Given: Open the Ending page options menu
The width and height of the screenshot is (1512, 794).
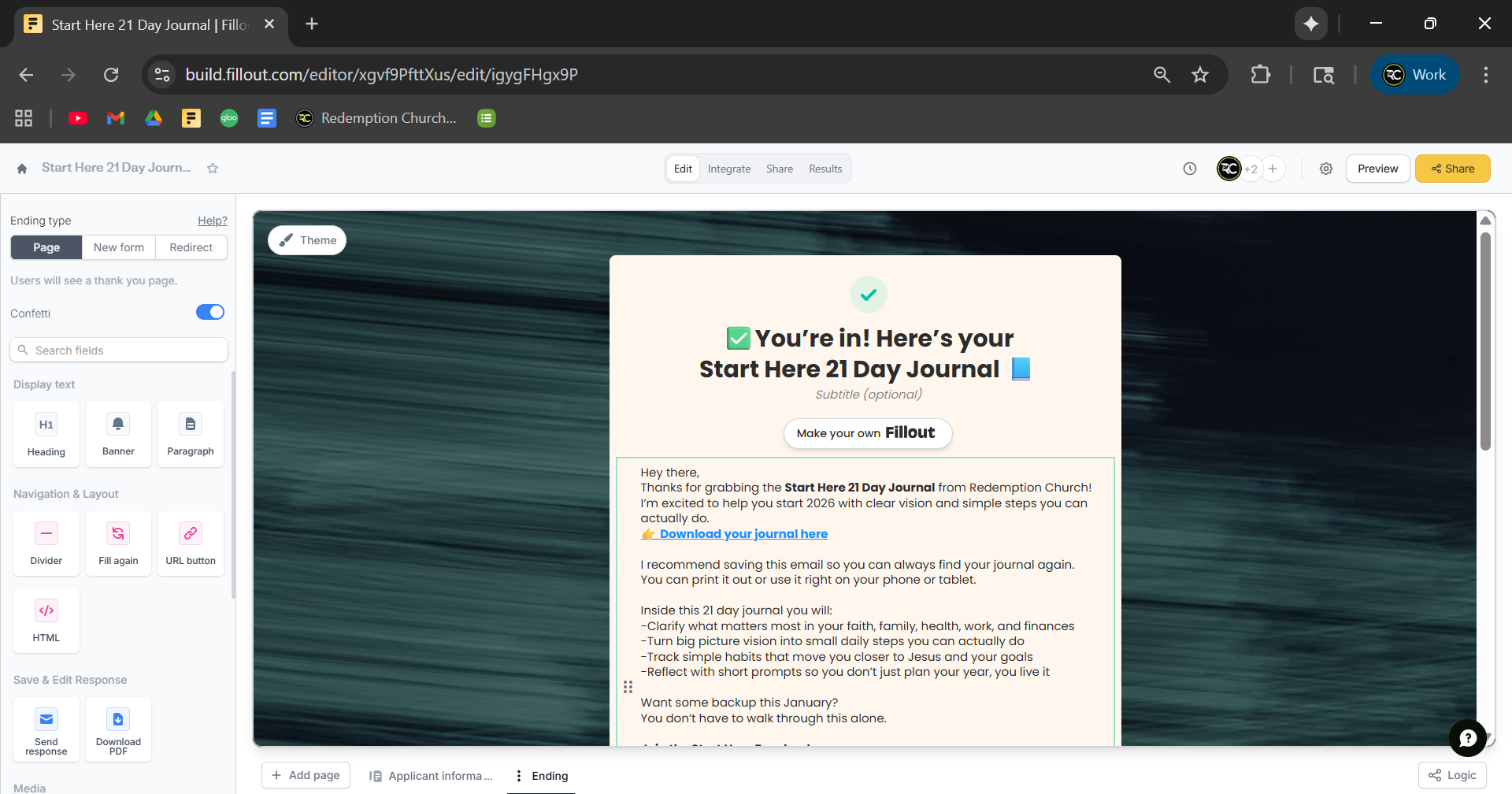Looking at the screenshot, I should point(518,776).
